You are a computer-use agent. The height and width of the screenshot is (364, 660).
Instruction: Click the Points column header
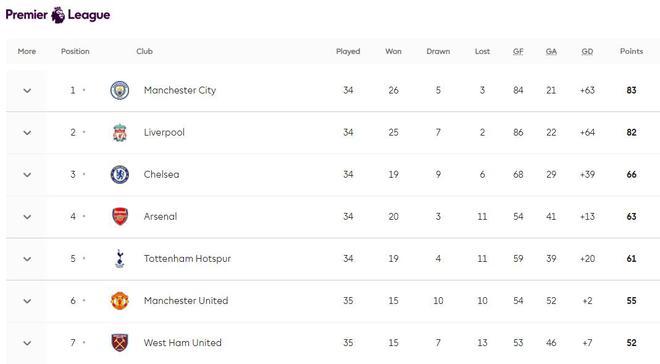tap(631, 51)
